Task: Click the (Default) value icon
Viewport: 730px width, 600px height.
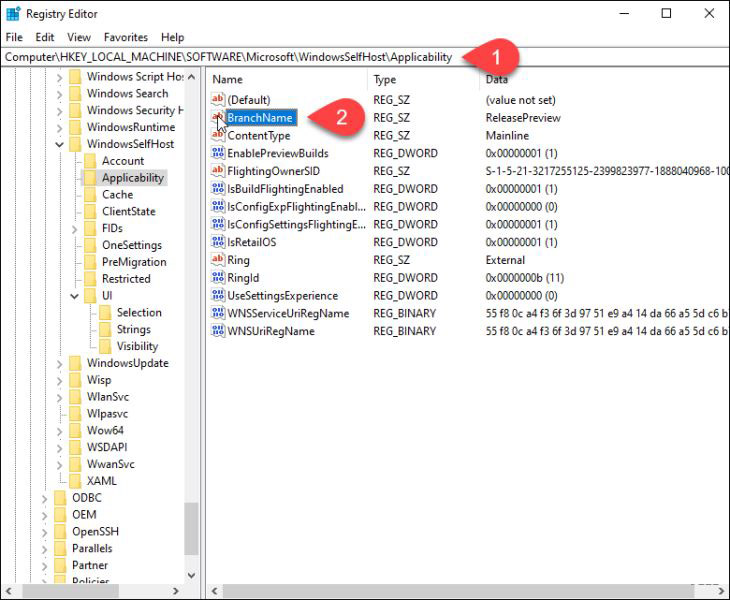Action: (218, 100)
